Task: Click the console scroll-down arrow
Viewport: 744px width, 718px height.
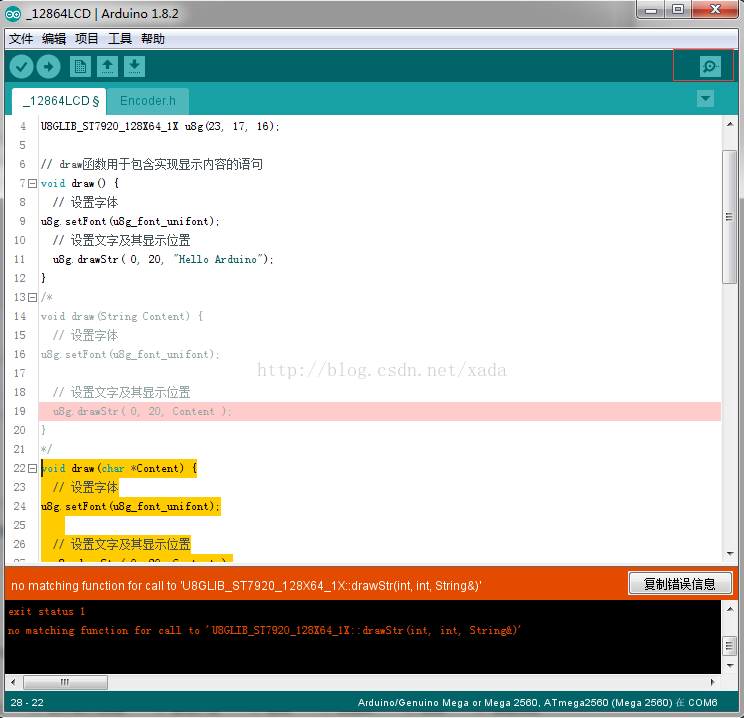Action: click(x=730, y=666)
